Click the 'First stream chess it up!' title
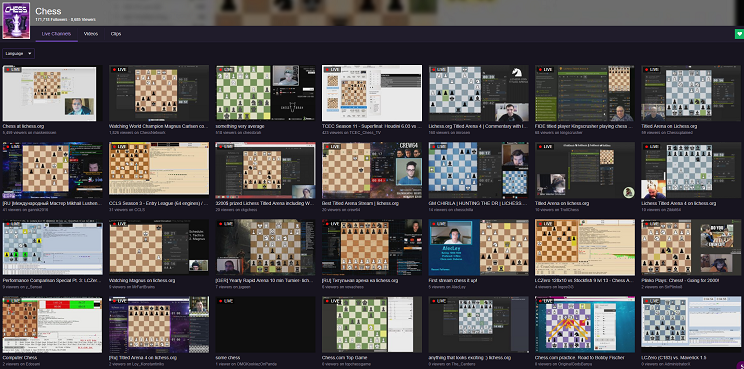744x369 pixels. (x=453, y=281)
